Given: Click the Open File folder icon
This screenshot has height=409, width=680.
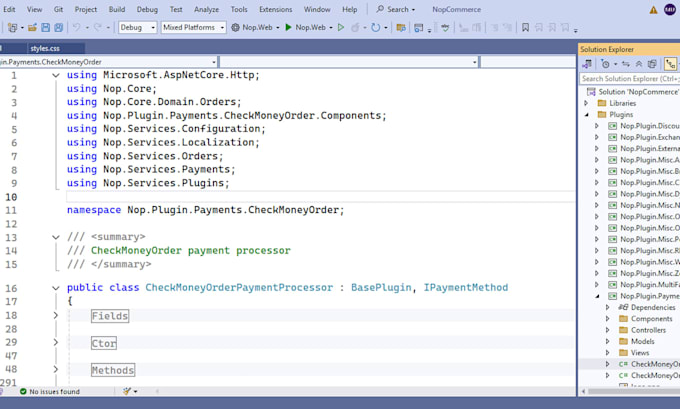Looking at the screenshot, I should tap(32, 27).
